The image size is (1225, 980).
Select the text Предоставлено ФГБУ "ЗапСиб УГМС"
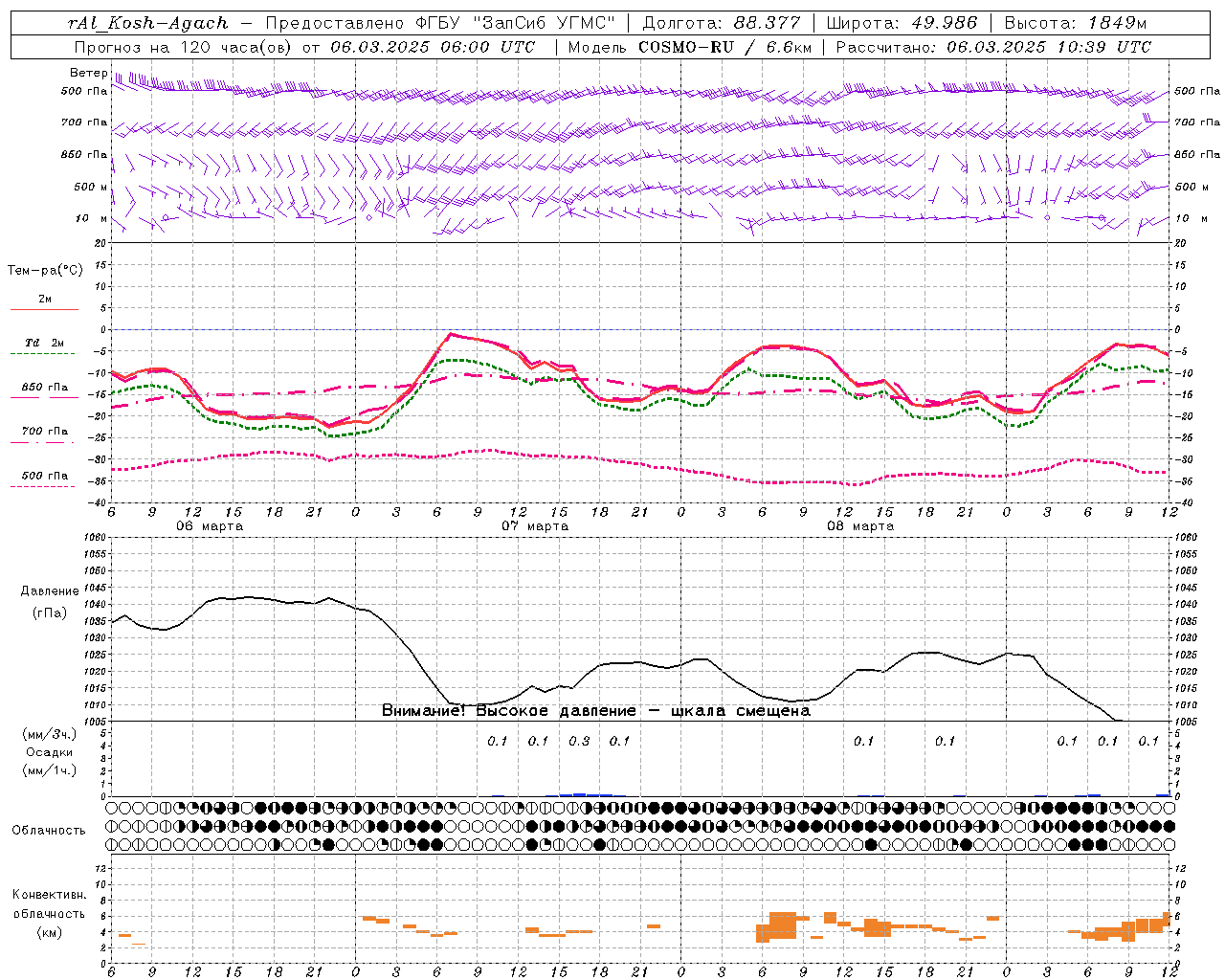(x=439, y=23)
